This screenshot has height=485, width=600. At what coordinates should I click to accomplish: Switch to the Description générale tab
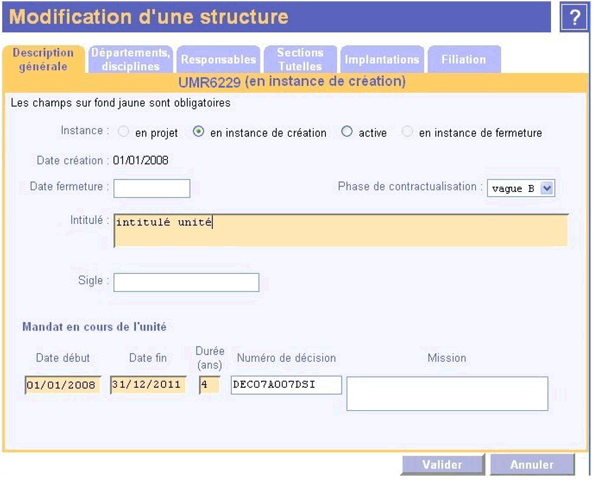(43, 59)
